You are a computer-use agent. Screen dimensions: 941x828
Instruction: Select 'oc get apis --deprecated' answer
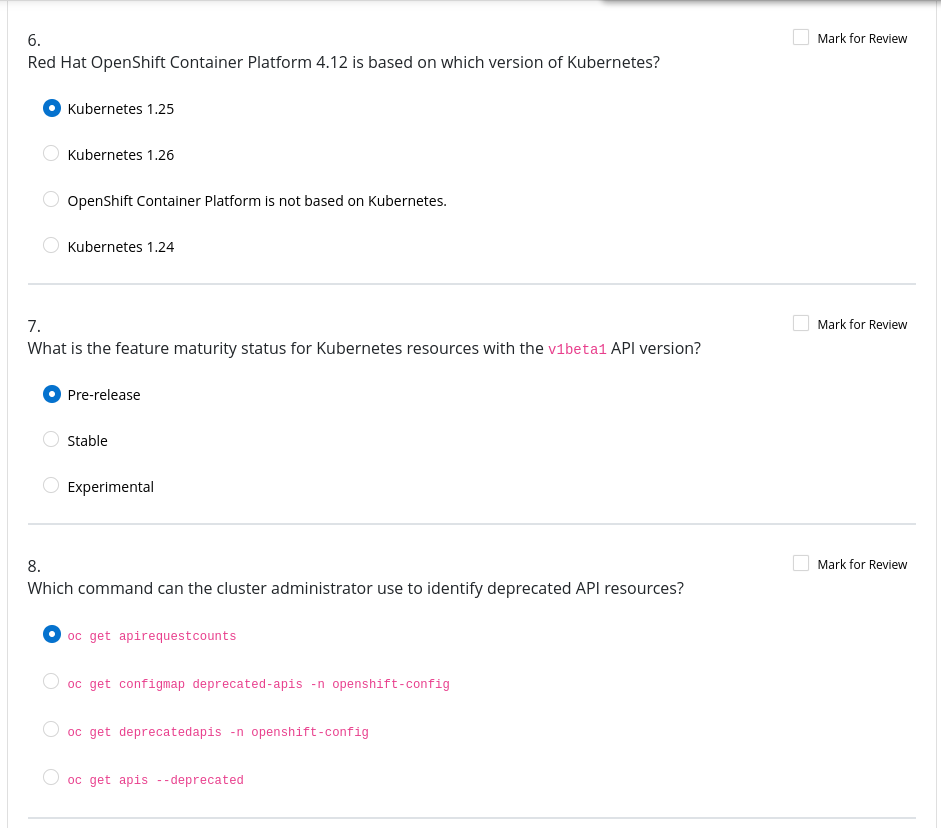(52, 778)
